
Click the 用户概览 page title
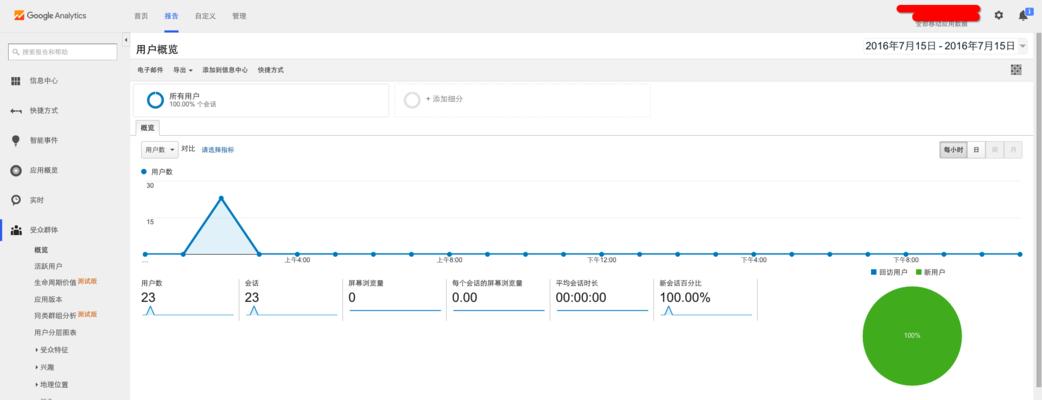tap(157, 50)
